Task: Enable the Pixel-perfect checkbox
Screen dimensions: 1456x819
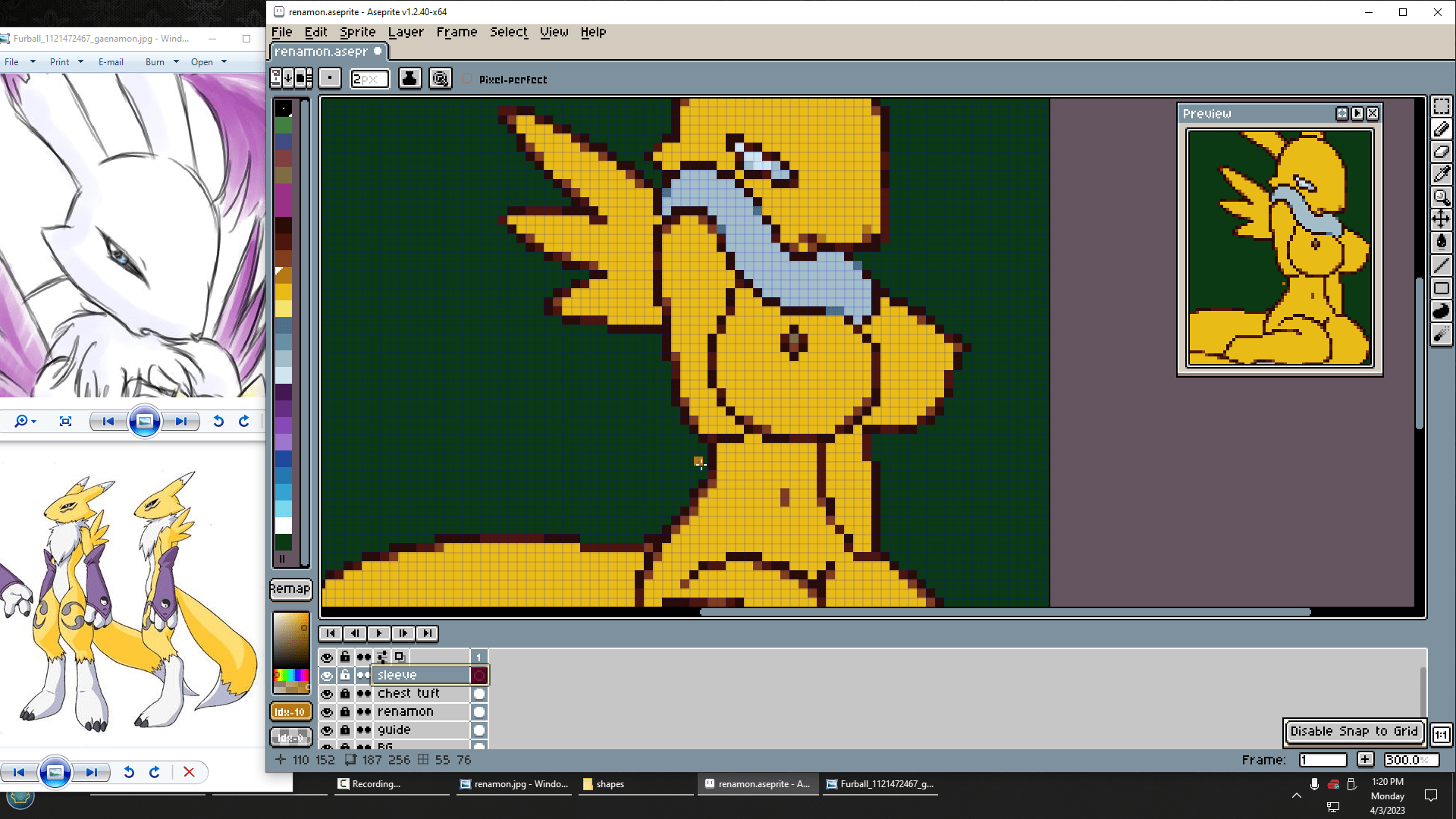Action: (468, 79)
